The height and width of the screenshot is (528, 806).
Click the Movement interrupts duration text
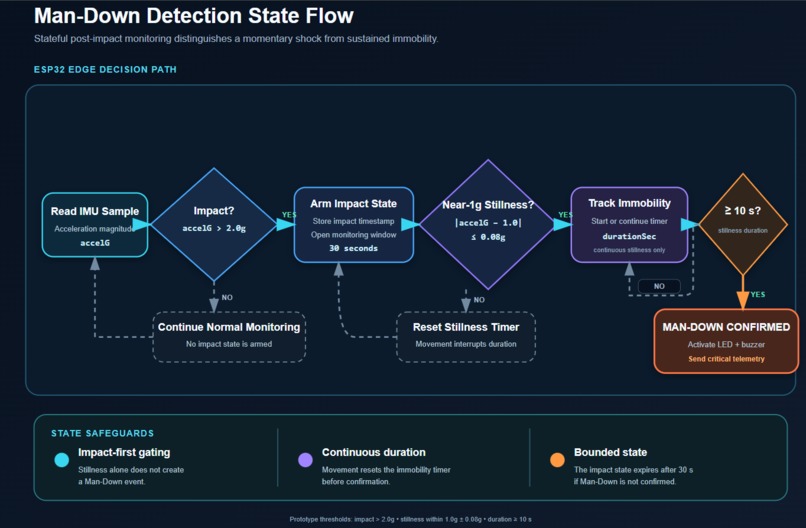coord(466,344)
